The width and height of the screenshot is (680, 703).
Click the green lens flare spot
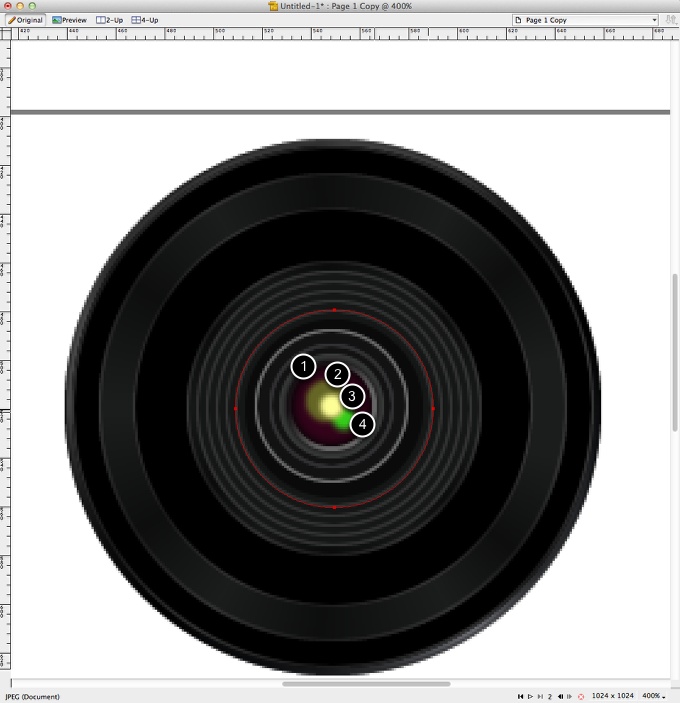tap(343, 421)
